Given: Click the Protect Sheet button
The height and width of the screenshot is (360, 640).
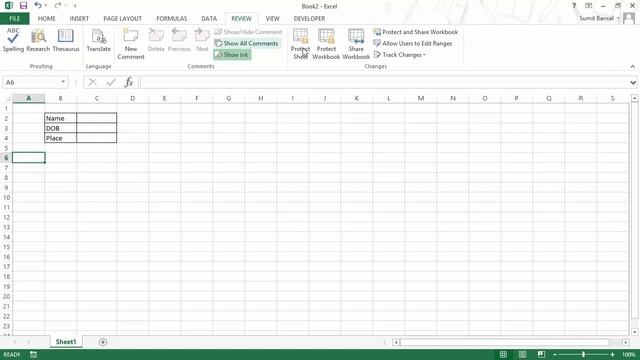Looking at the screenshot, I should click(300, 44).
